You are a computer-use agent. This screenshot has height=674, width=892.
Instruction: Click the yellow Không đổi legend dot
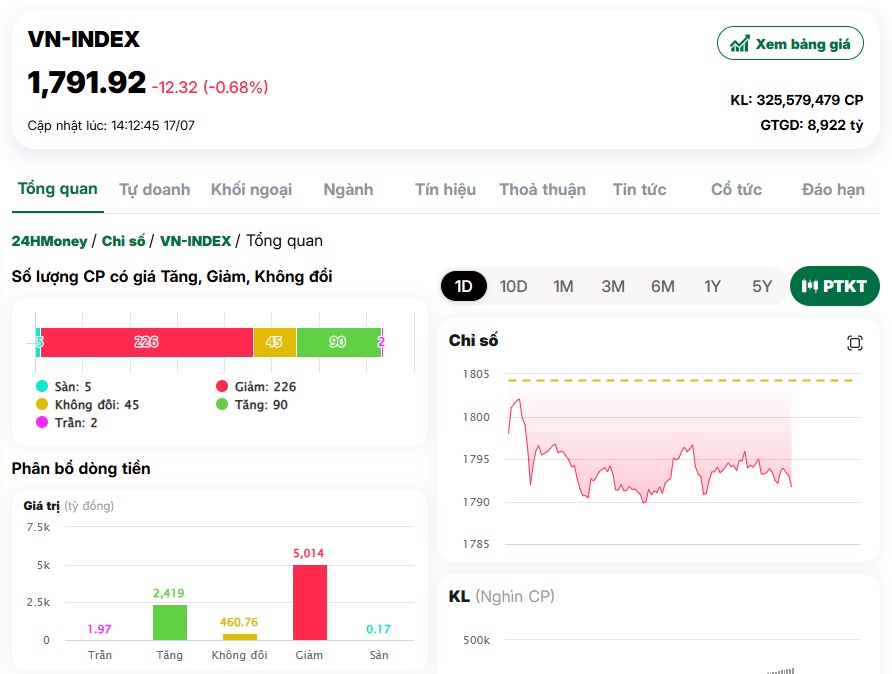pyautogui.click(x=42, y=404)
